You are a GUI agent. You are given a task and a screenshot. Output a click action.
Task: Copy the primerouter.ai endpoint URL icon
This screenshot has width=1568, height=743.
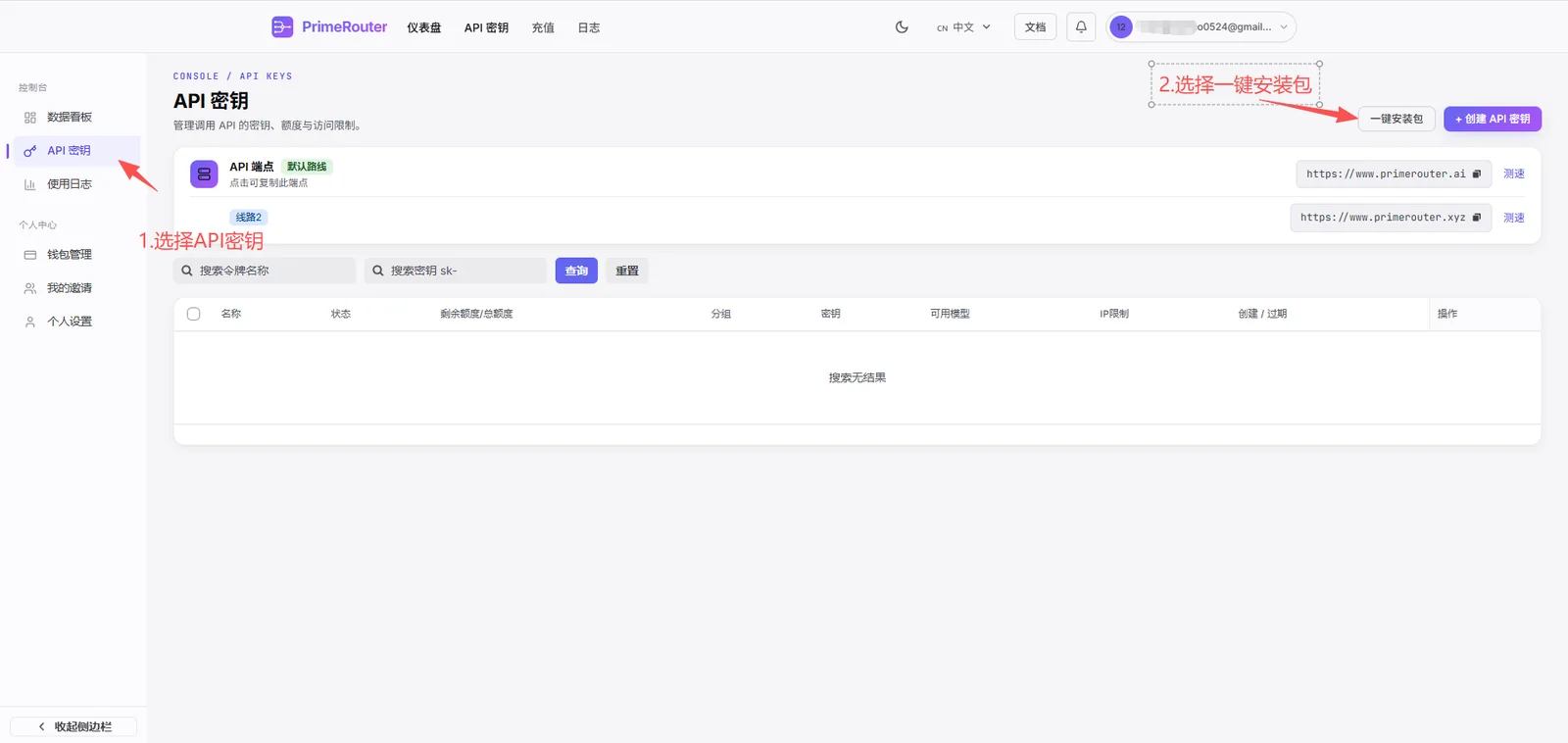[x=1476, y=174]
